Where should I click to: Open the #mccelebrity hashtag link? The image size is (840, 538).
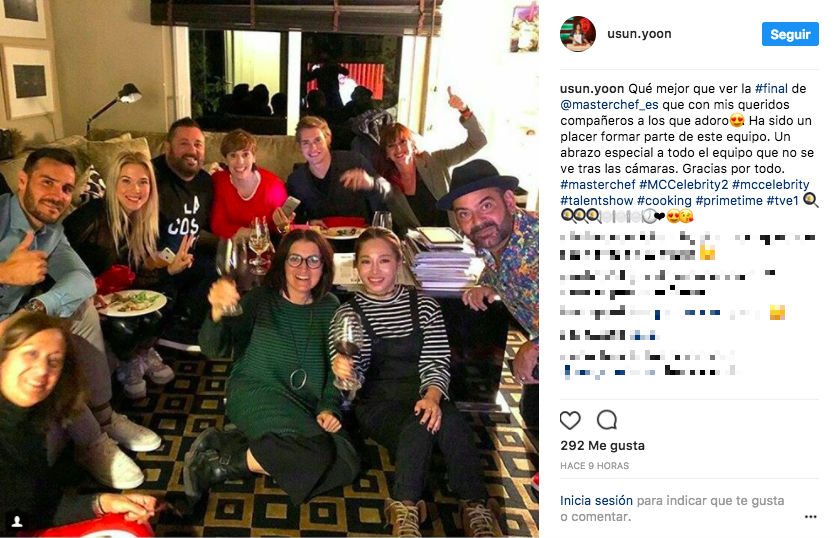point(770,185)
